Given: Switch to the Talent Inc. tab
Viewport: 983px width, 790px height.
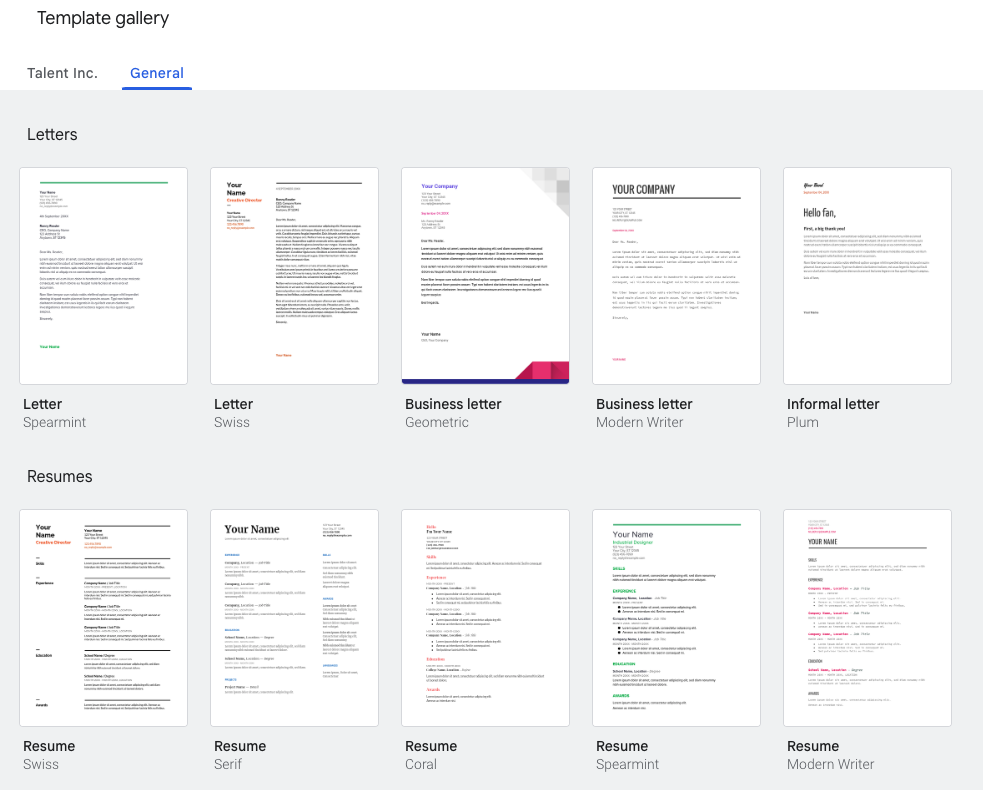Looking at the screenshot, I should pyautogui.click(x=62, y=73).
